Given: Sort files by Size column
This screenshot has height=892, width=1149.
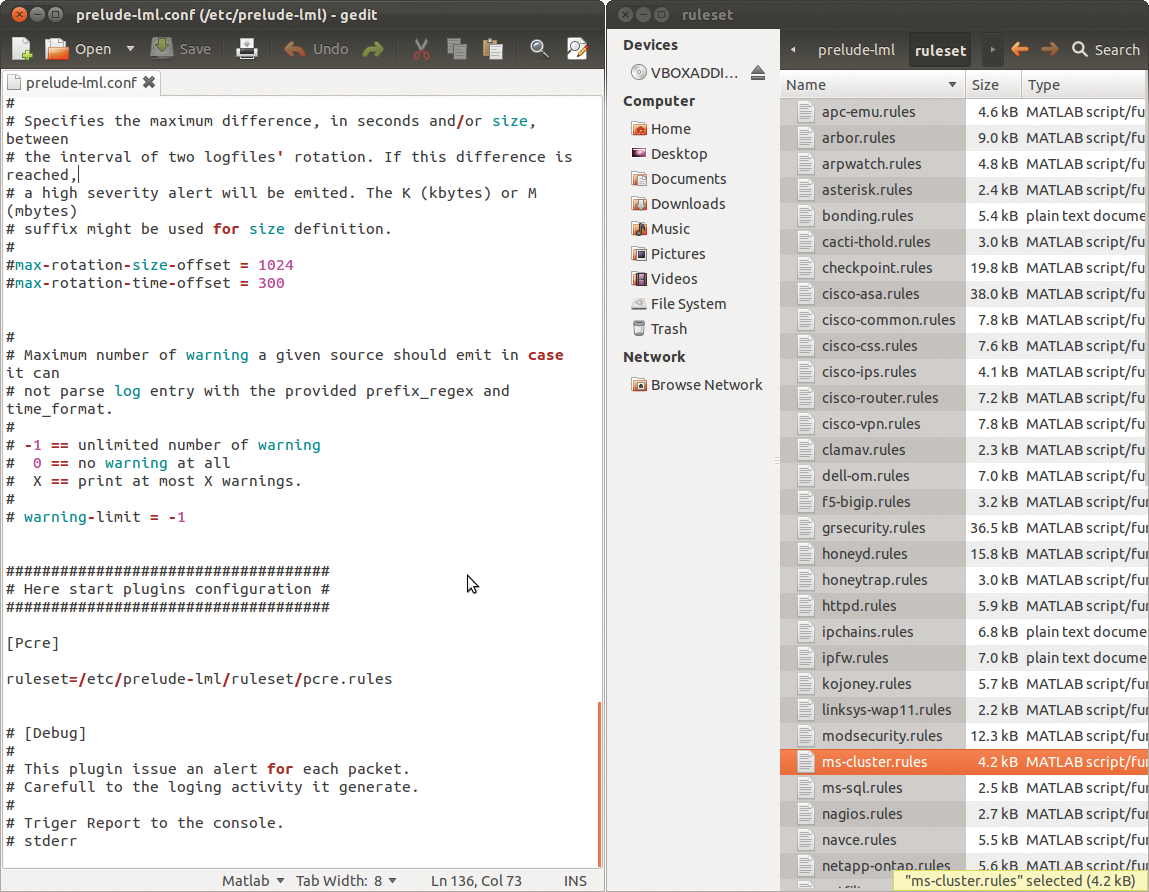Looking at the screenshot, I should click(993, 85).
